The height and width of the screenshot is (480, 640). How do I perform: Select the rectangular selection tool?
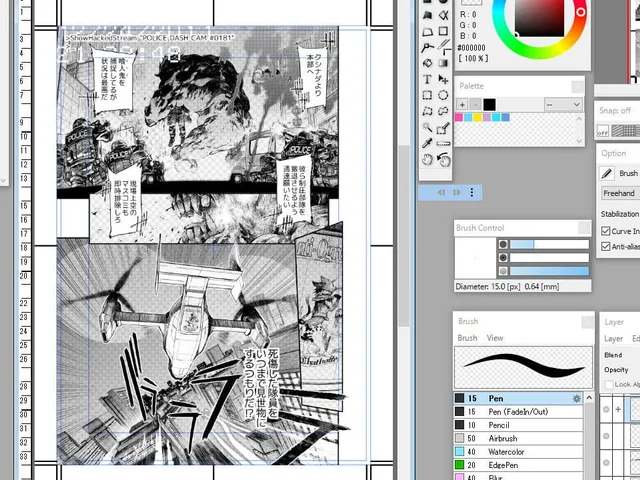427,96
